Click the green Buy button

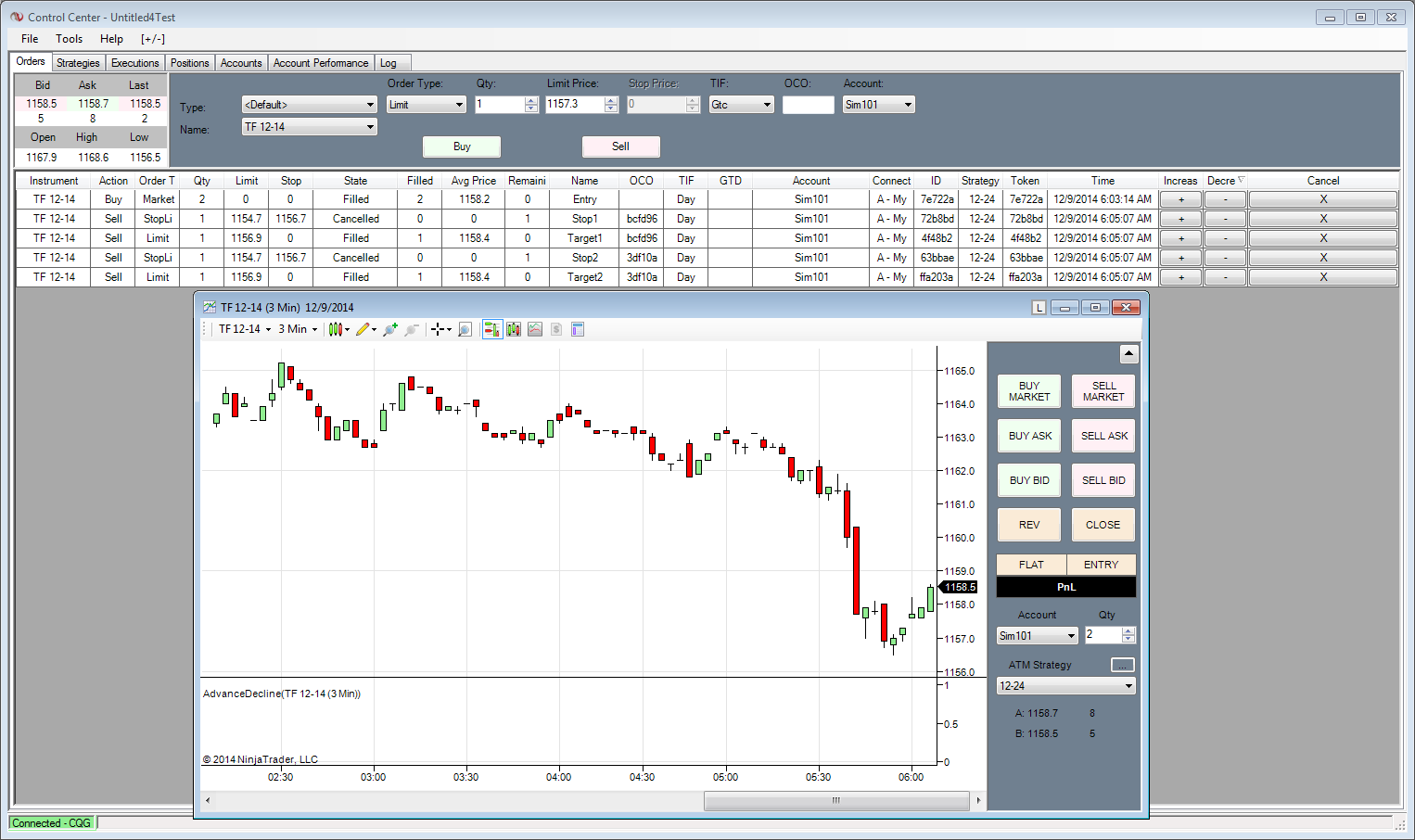[462, 146]
